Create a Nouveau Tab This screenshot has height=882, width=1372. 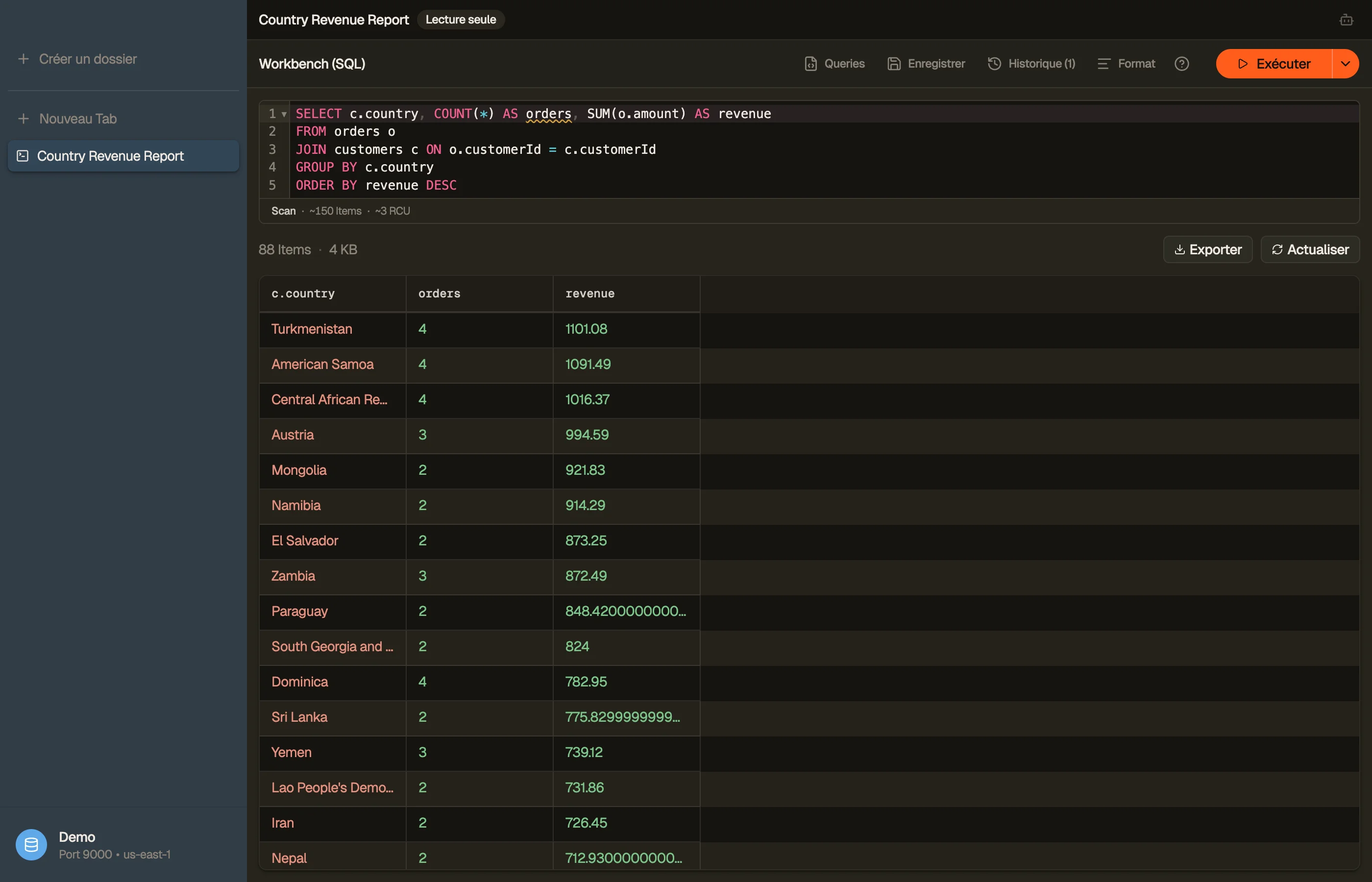pyautogui.click(x=67, y=119)
